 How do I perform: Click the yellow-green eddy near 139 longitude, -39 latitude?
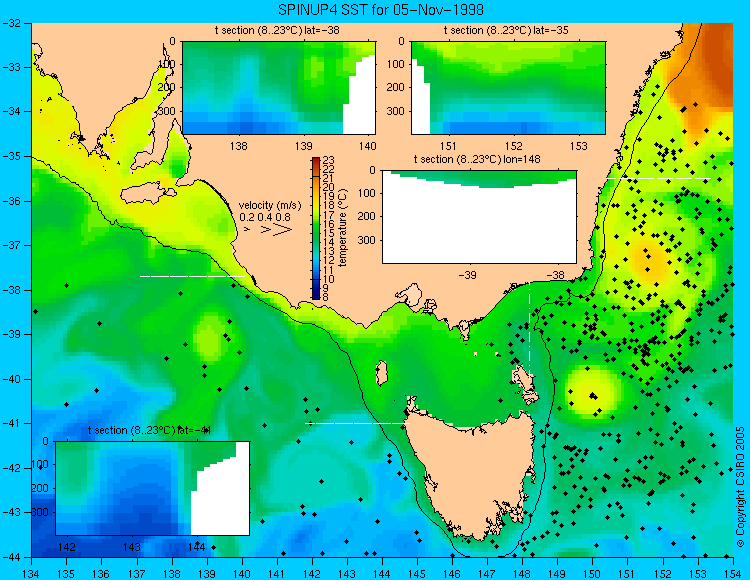[x=210, y=337]
